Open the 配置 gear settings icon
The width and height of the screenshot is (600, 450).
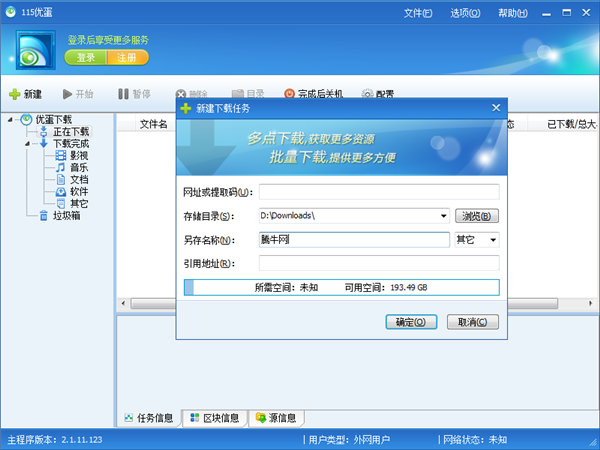tap(367, 94)
